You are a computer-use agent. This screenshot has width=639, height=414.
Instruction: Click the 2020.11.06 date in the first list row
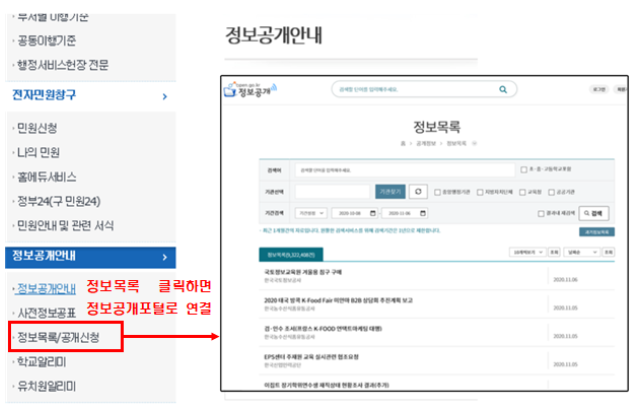(565, 280)
